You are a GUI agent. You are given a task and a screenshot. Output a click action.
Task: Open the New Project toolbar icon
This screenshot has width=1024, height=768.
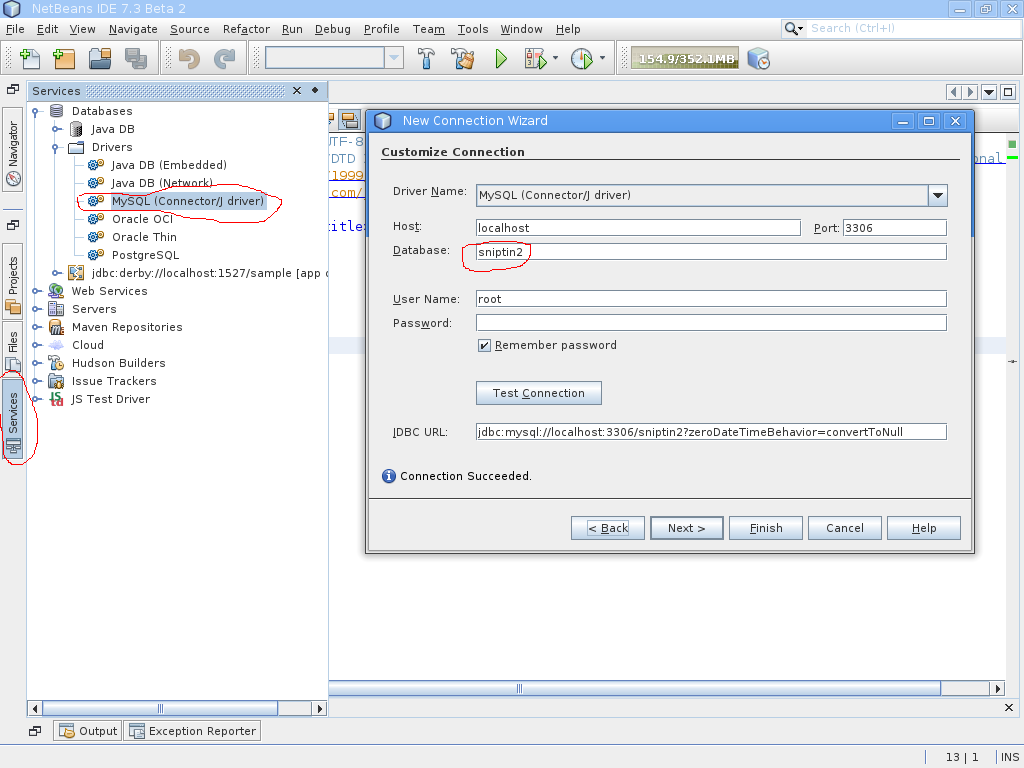[64, 58]
